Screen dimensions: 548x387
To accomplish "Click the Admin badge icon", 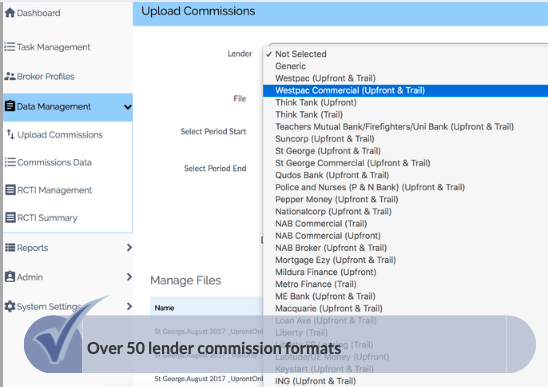I will (10, 277).
